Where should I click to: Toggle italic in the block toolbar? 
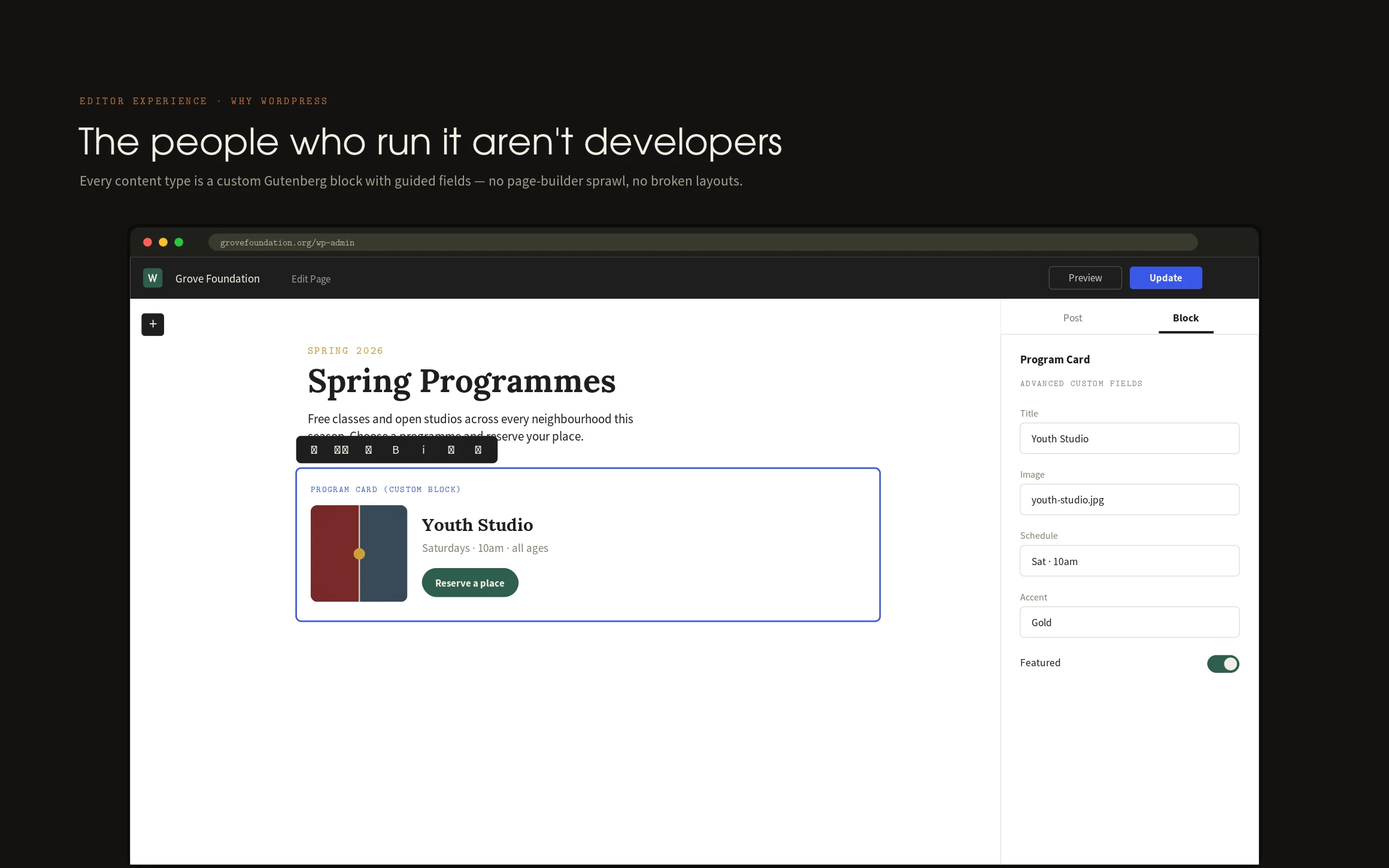[x=423, y=450]
